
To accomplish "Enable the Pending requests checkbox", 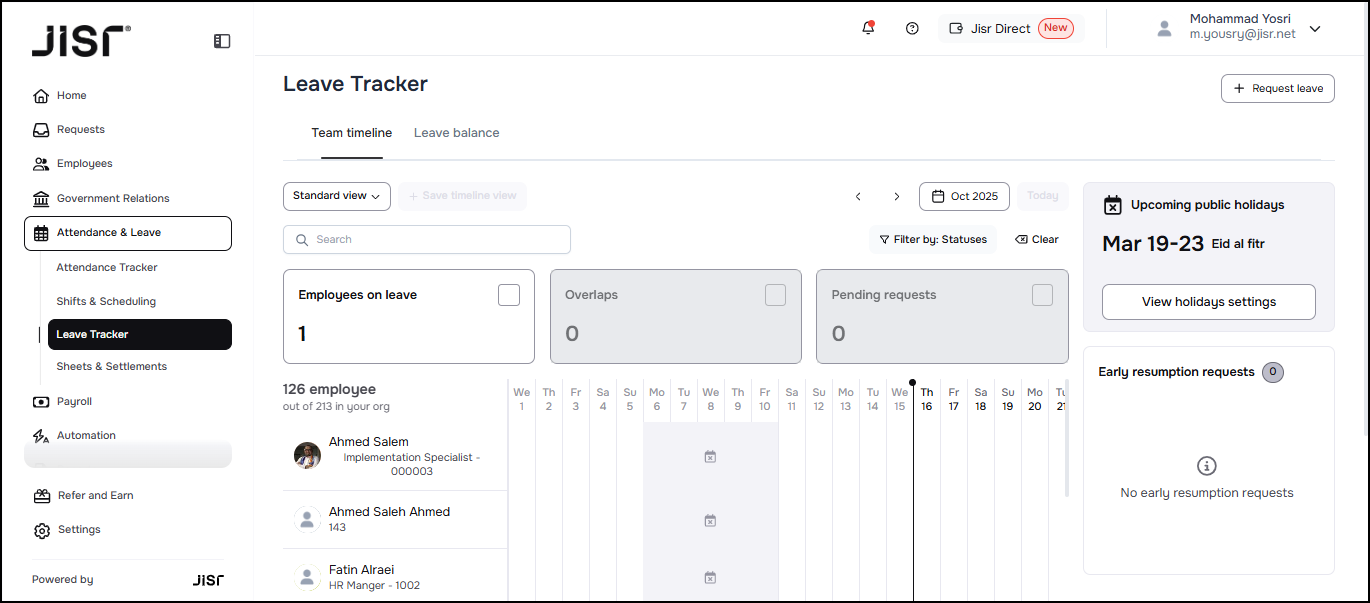I will pos(1042,295).
